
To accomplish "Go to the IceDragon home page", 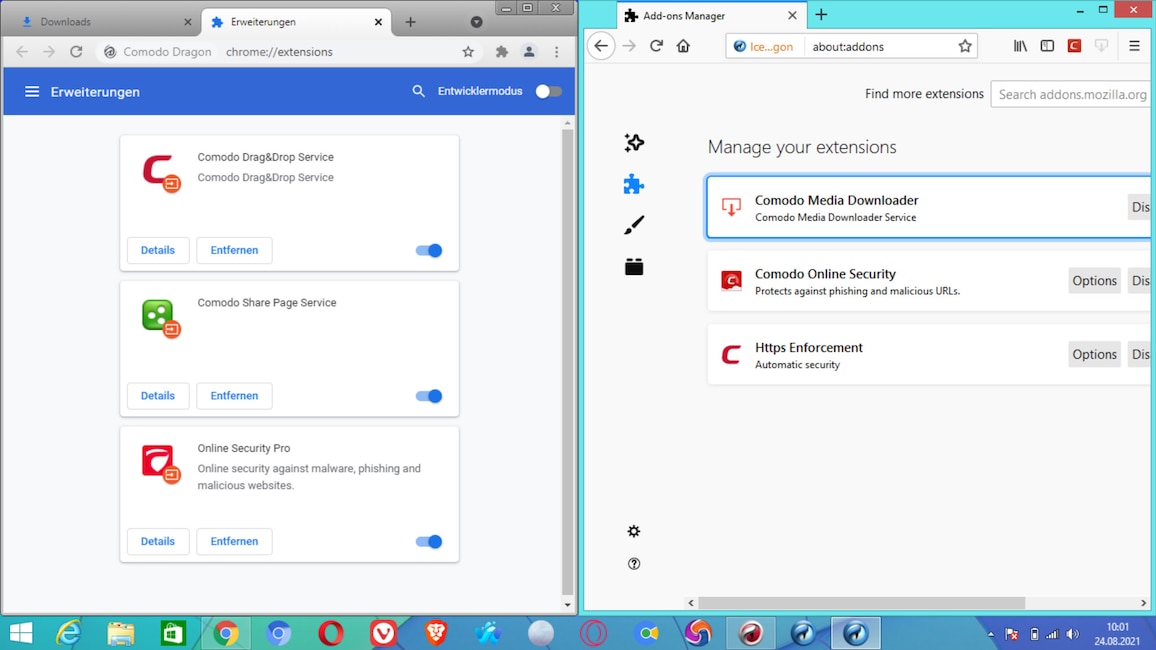I will tap(683, 46).
